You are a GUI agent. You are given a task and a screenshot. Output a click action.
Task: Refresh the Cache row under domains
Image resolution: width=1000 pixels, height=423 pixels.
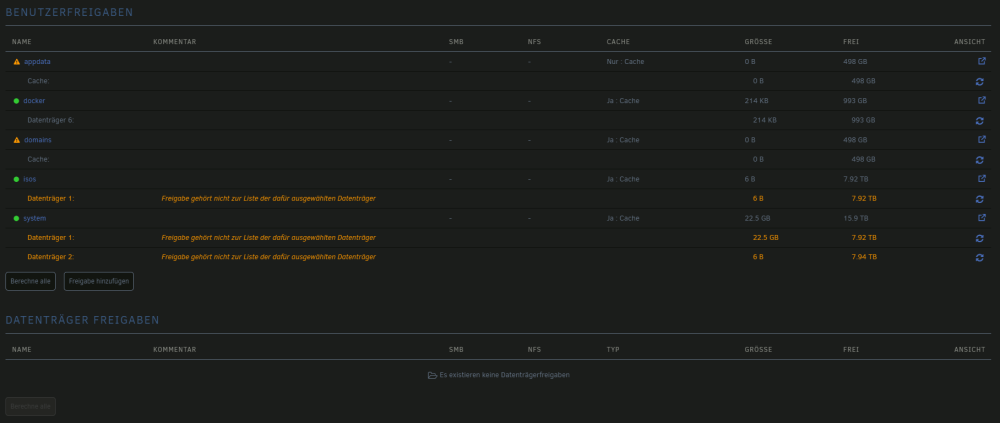[x=980, y=160]
